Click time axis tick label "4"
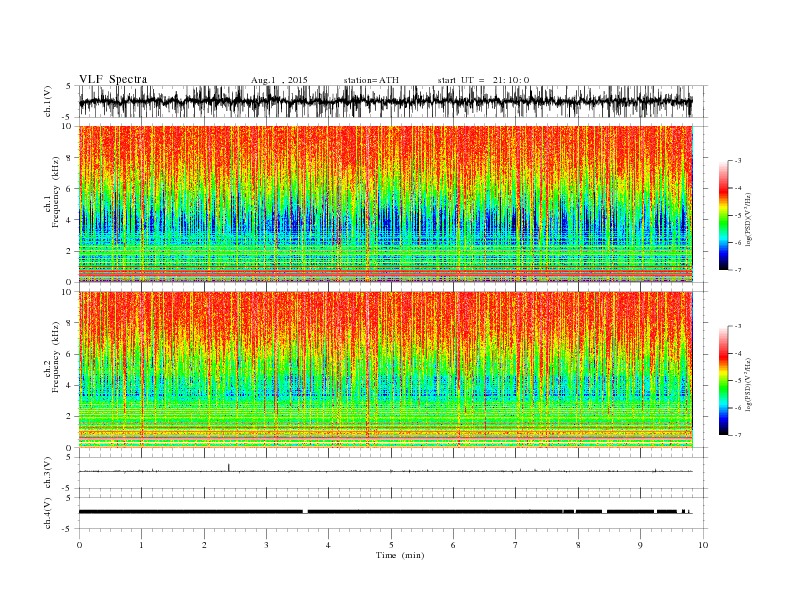 (328, 545)
